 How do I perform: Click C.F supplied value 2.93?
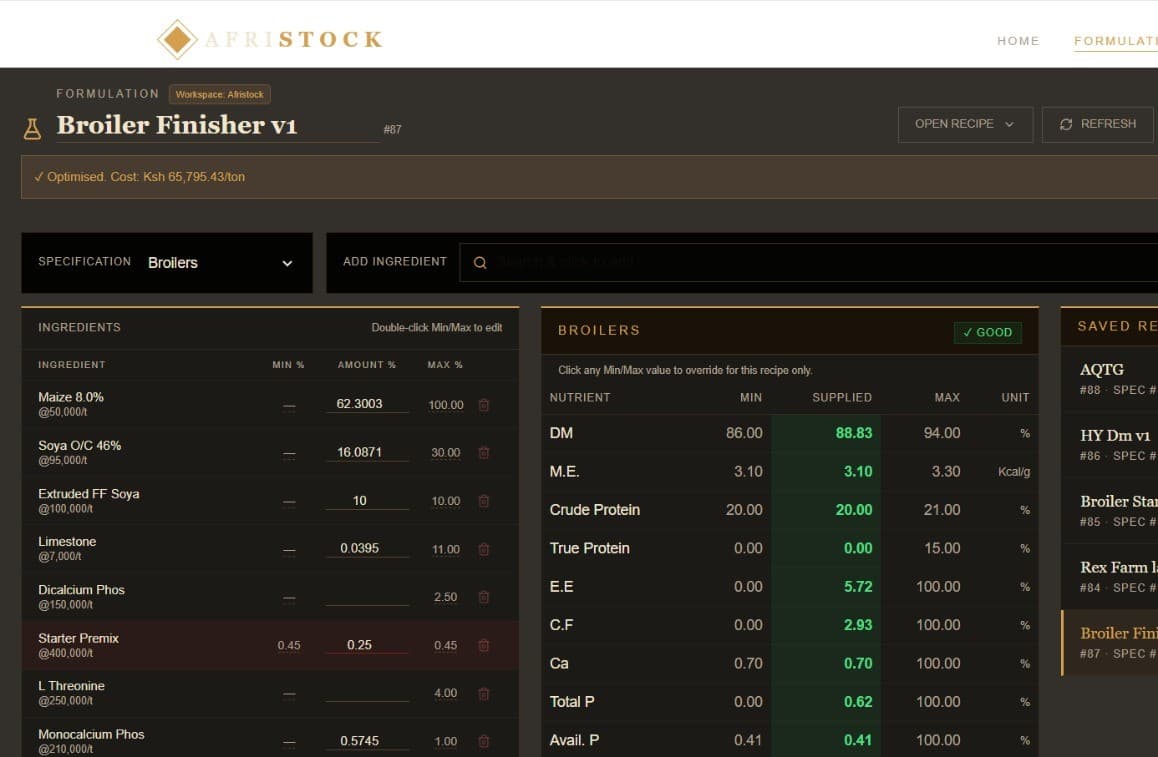click(x=858, y=625)
